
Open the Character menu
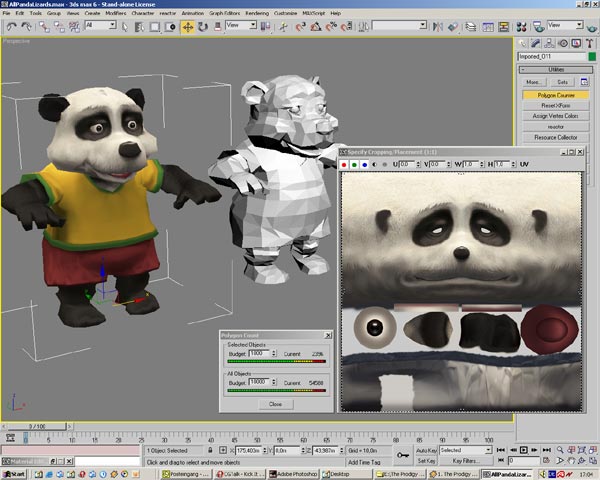pyautogui.click(x=143, y=13)
